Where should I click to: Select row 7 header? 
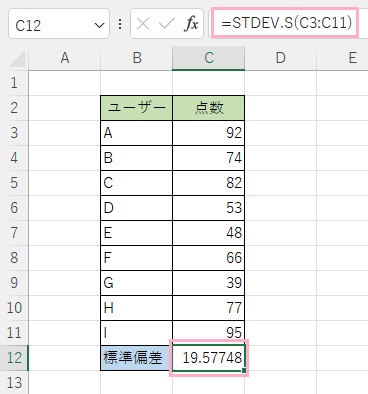[x=14, y=233]
